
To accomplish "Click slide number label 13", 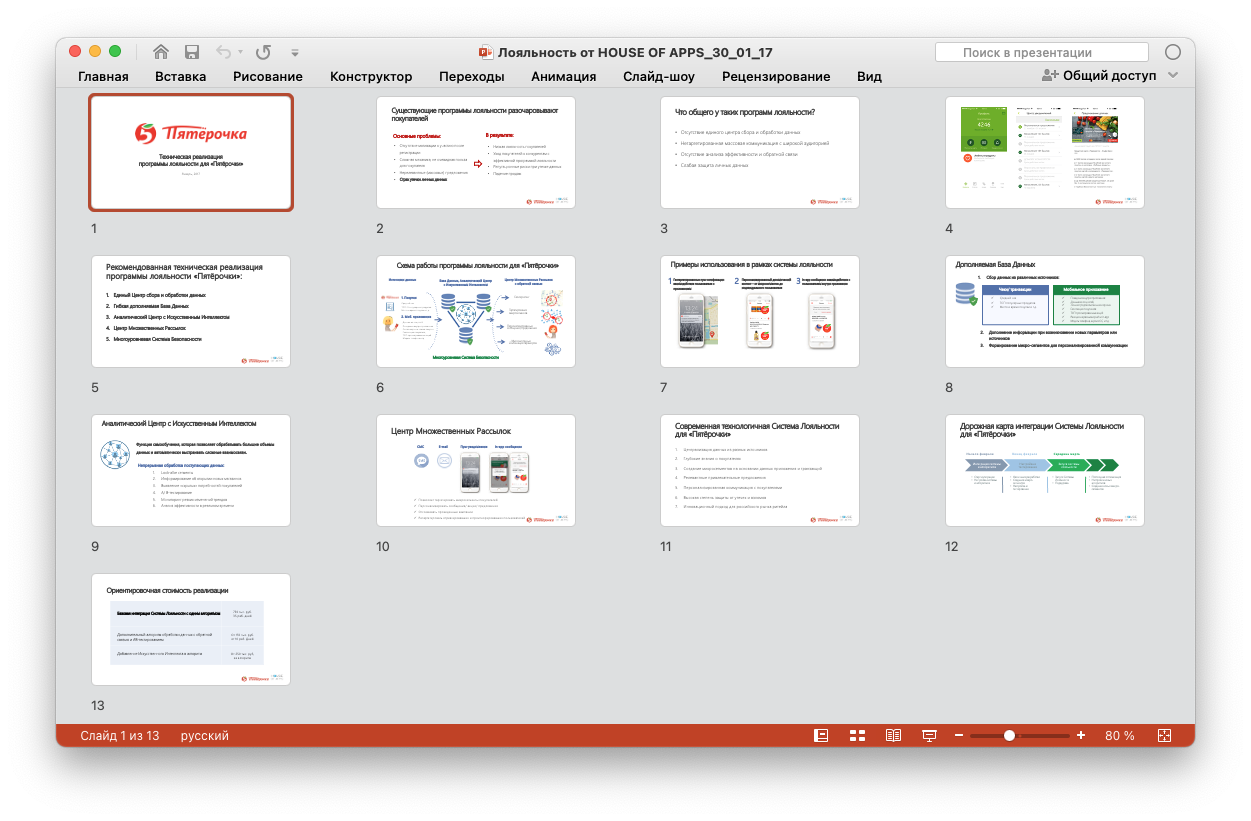I will tap(98, 706).
